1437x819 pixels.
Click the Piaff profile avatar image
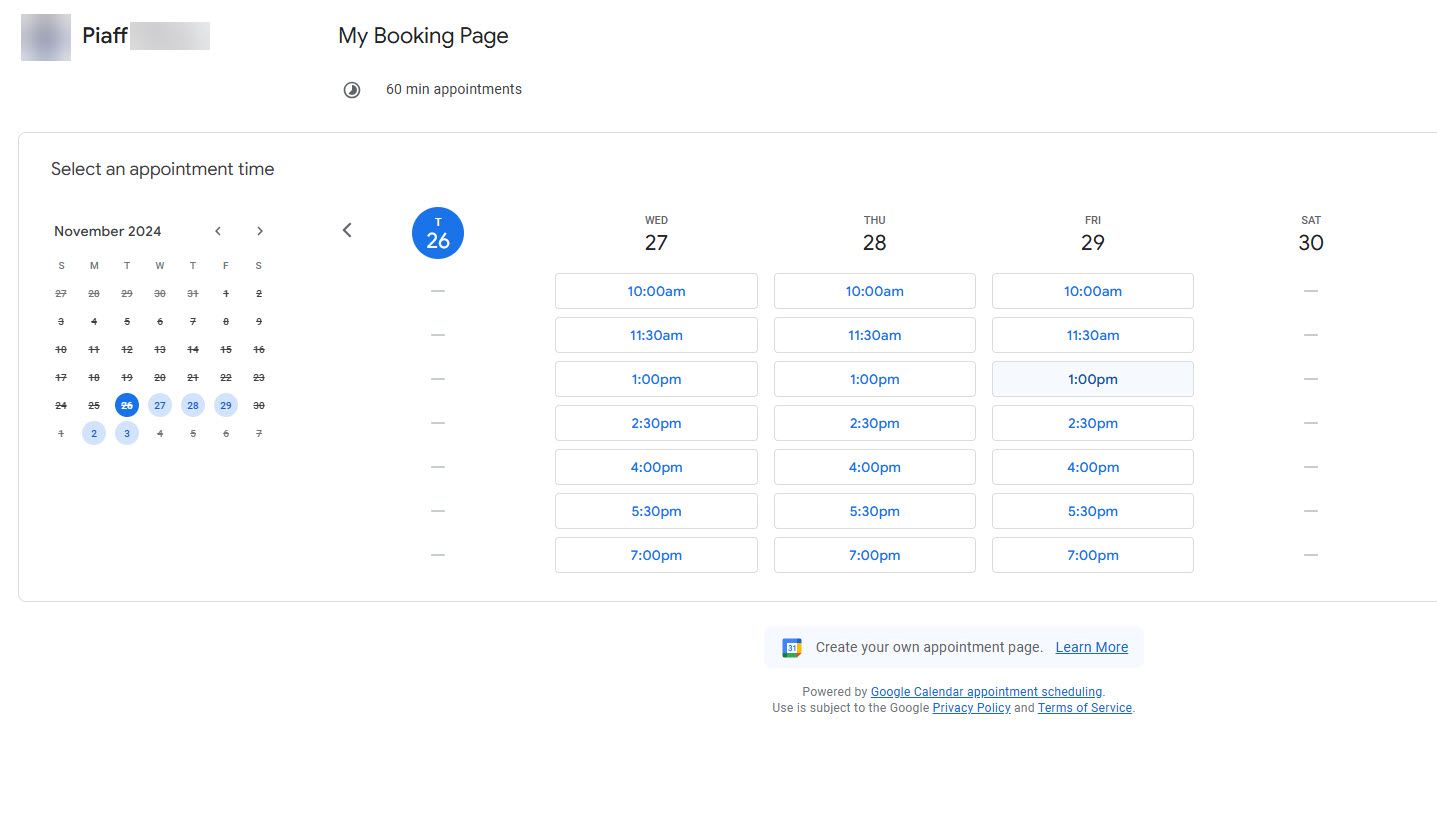coord(45,36)
